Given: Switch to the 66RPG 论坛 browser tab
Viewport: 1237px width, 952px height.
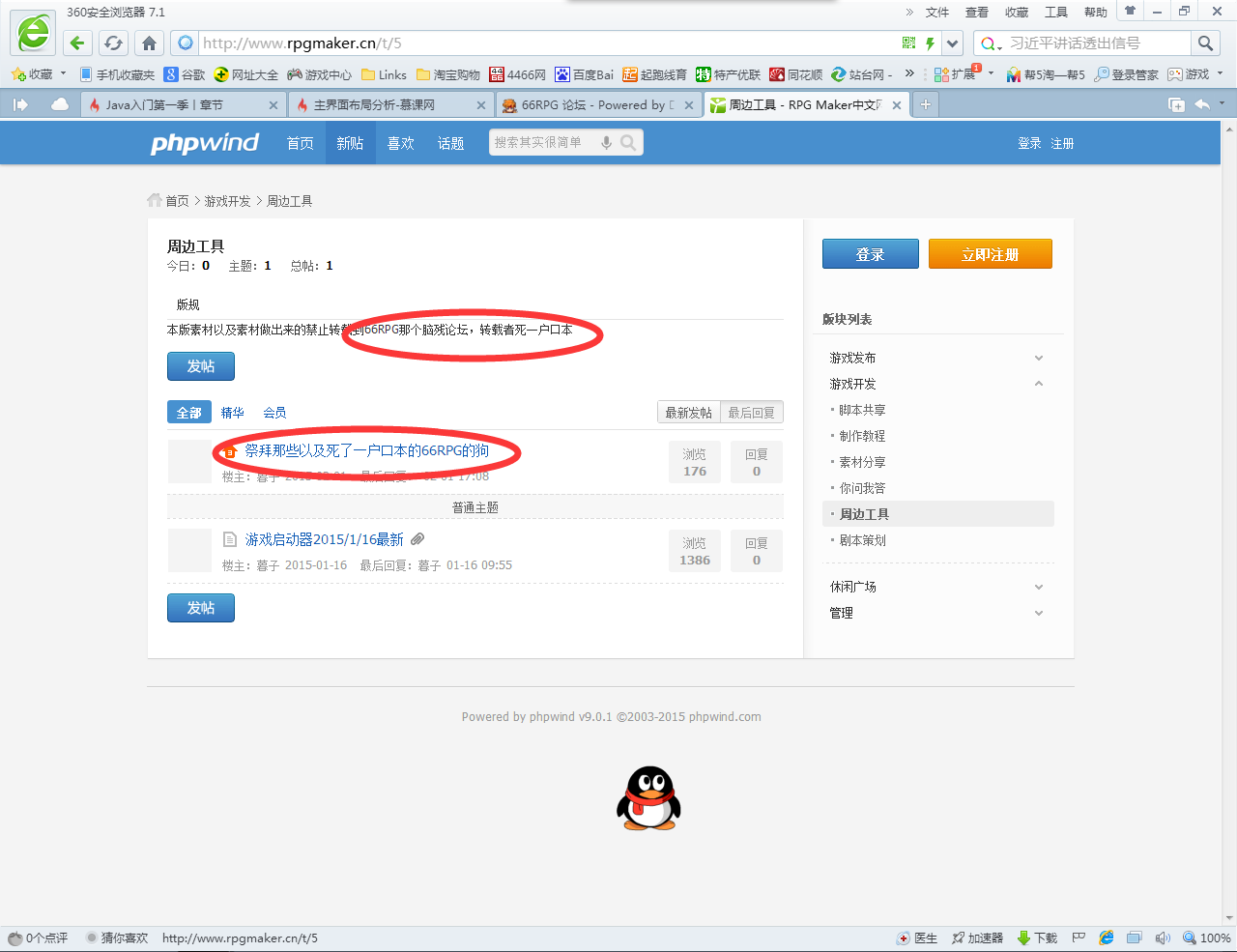Looking at the screenshot, I should click(x=598, y=104).
